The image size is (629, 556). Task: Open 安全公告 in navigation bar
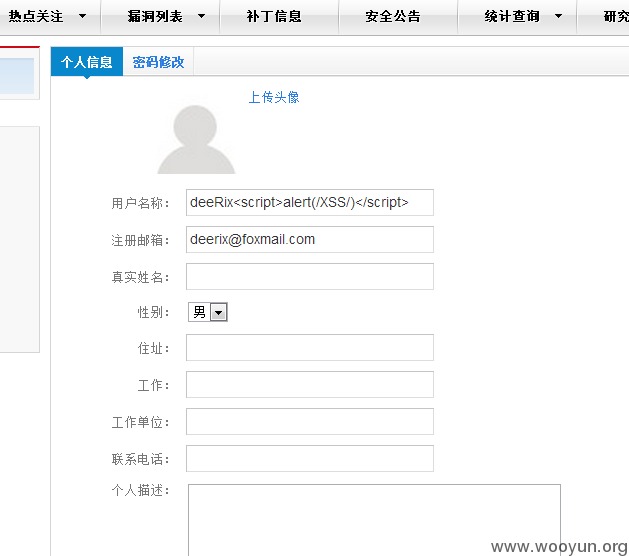(x=393, y=16)
